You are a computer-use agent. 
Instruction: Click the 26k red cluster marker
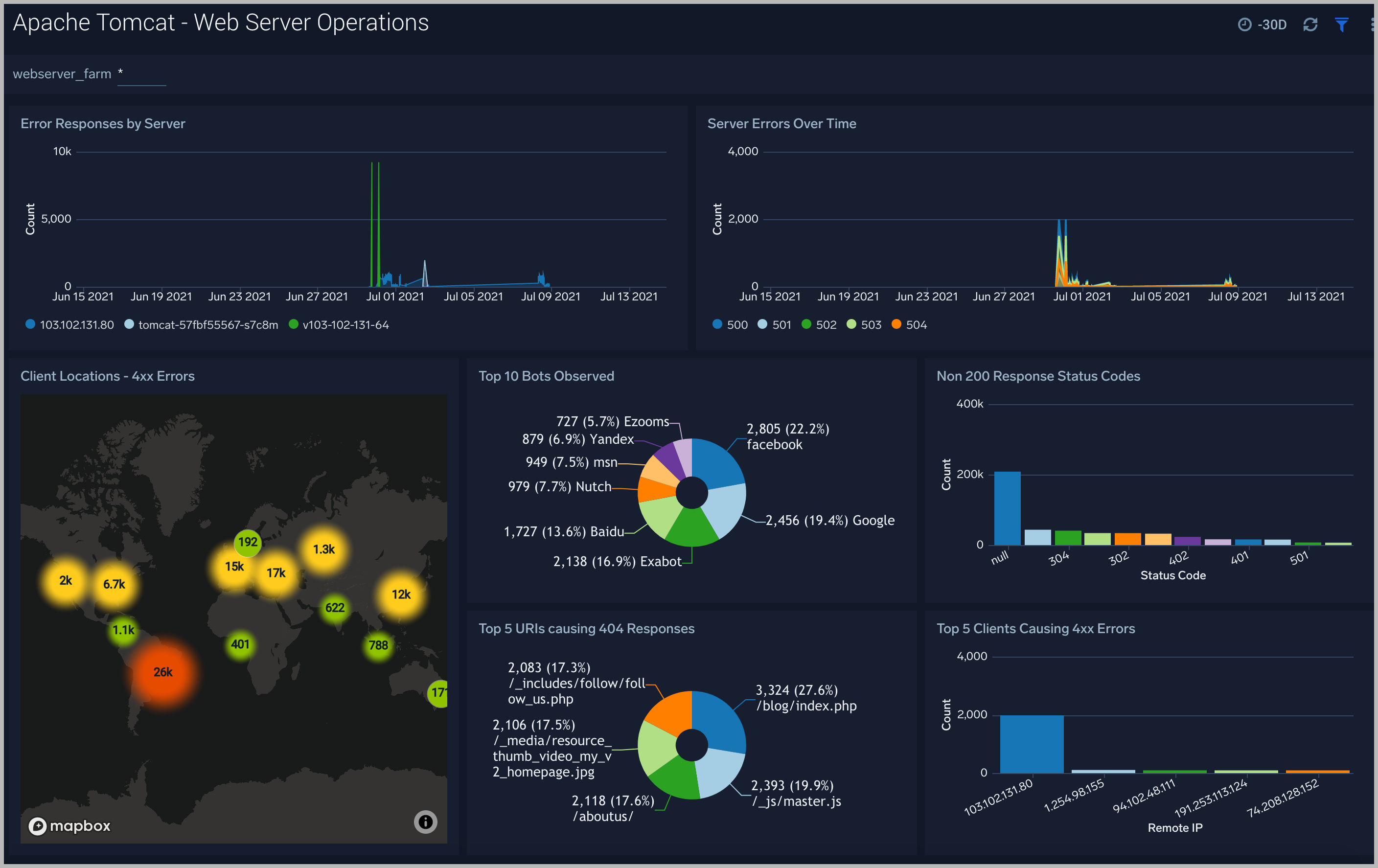click(163, 672)
